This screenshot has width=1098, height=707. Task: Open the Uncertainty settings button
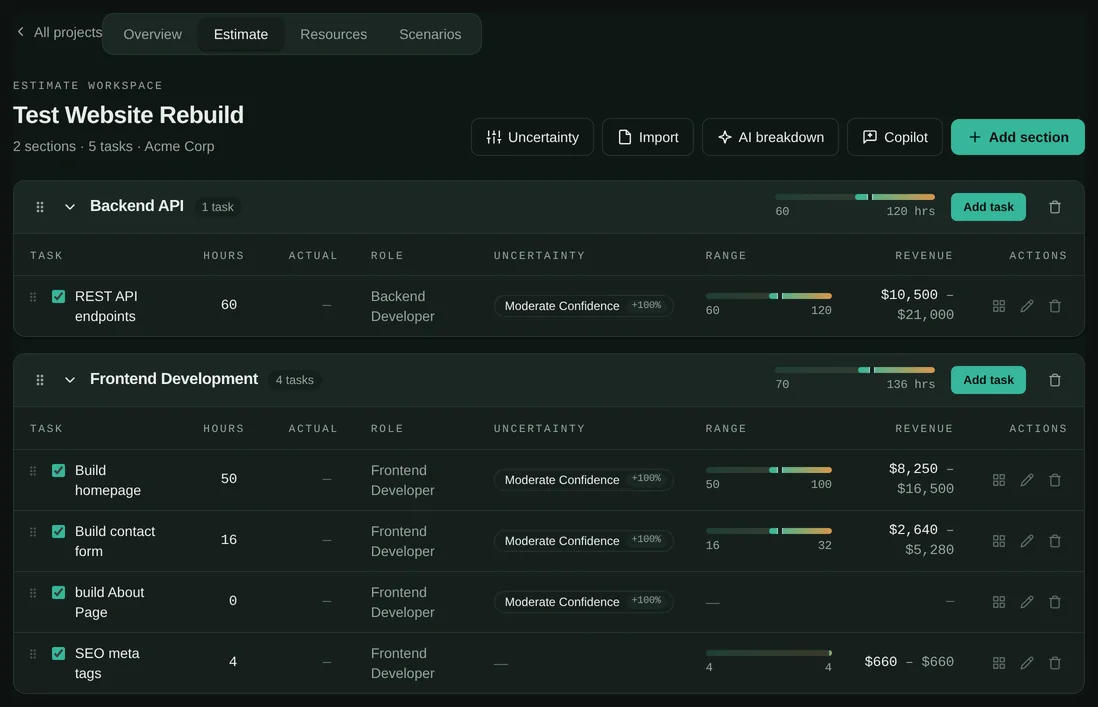(532, 137)
